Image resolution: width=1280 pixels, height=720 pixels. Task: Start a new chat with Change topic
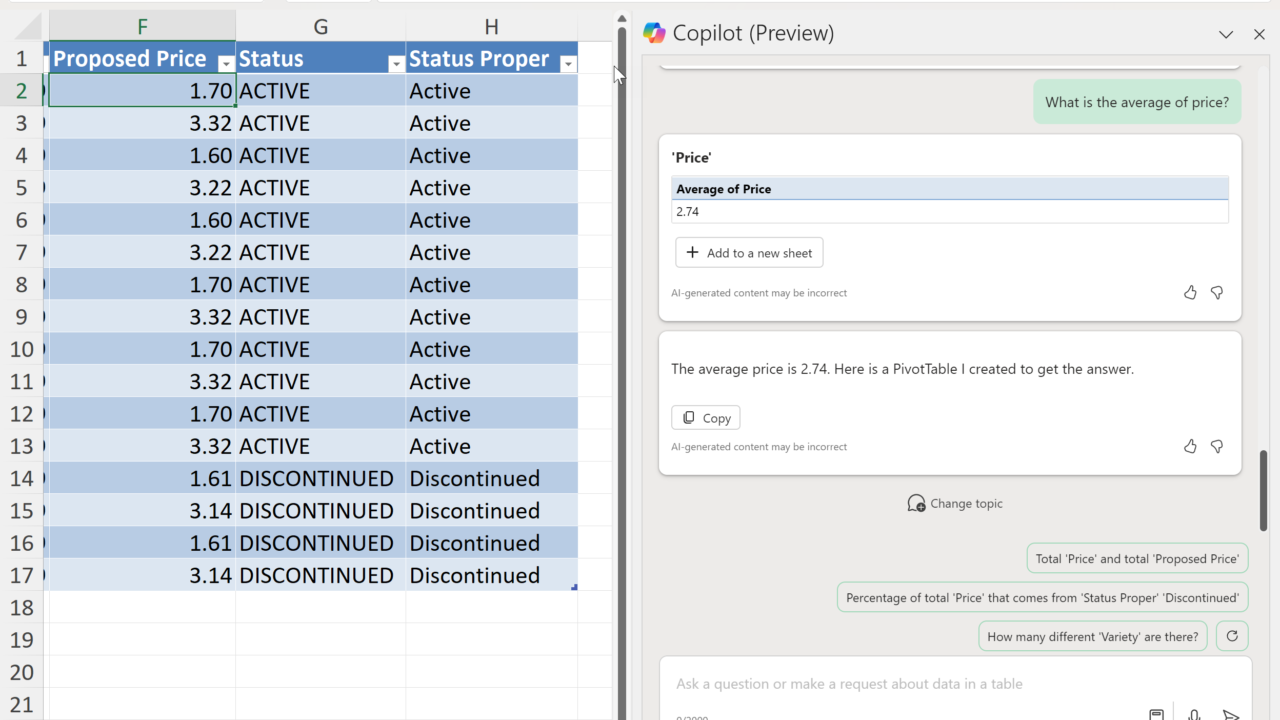point(954,503)
